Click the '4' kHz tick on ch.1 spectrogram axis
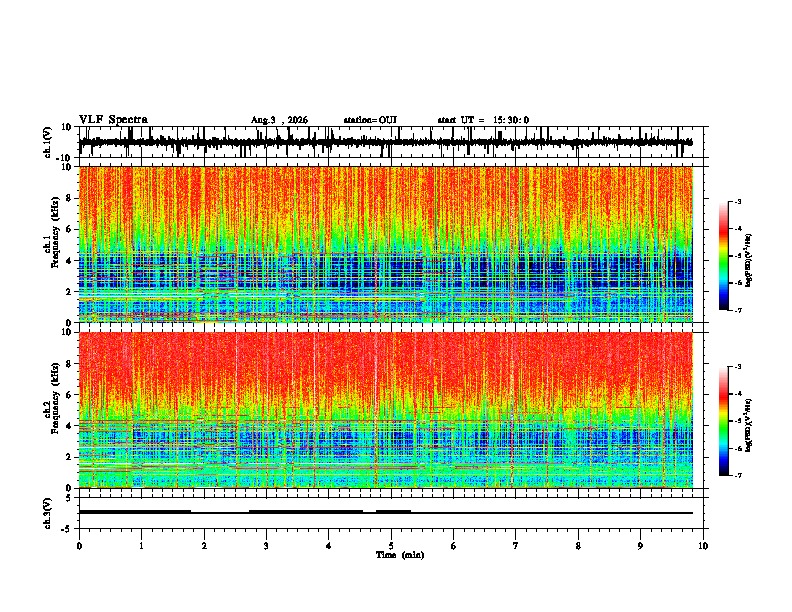792x612 pixels. coord(69,261)
